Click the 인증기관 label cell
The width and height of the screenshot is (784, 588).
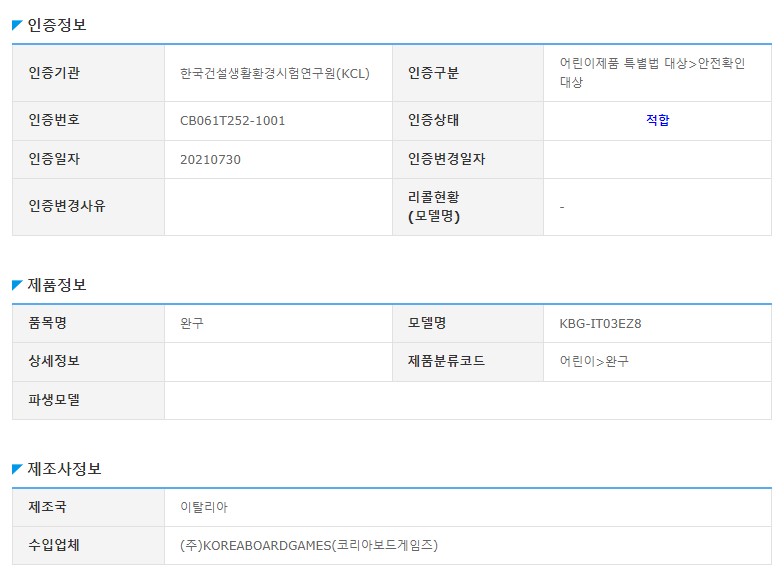[88, 74]
